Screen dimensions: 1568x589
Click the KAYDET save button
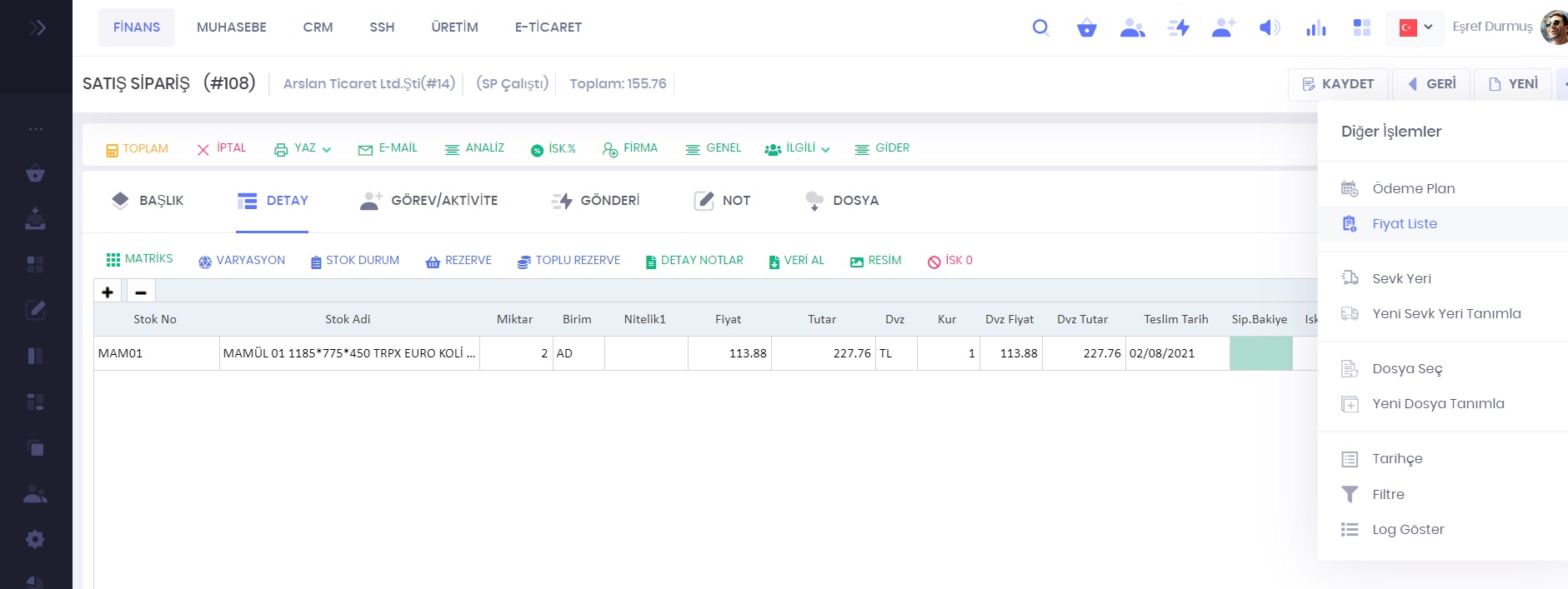click(x=1338, y=84)
